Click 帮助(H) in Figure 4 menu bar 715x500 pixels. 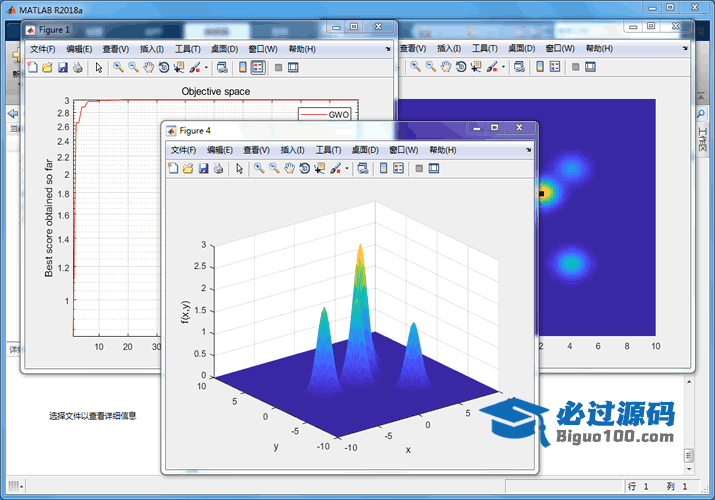[x=442, y=150]
